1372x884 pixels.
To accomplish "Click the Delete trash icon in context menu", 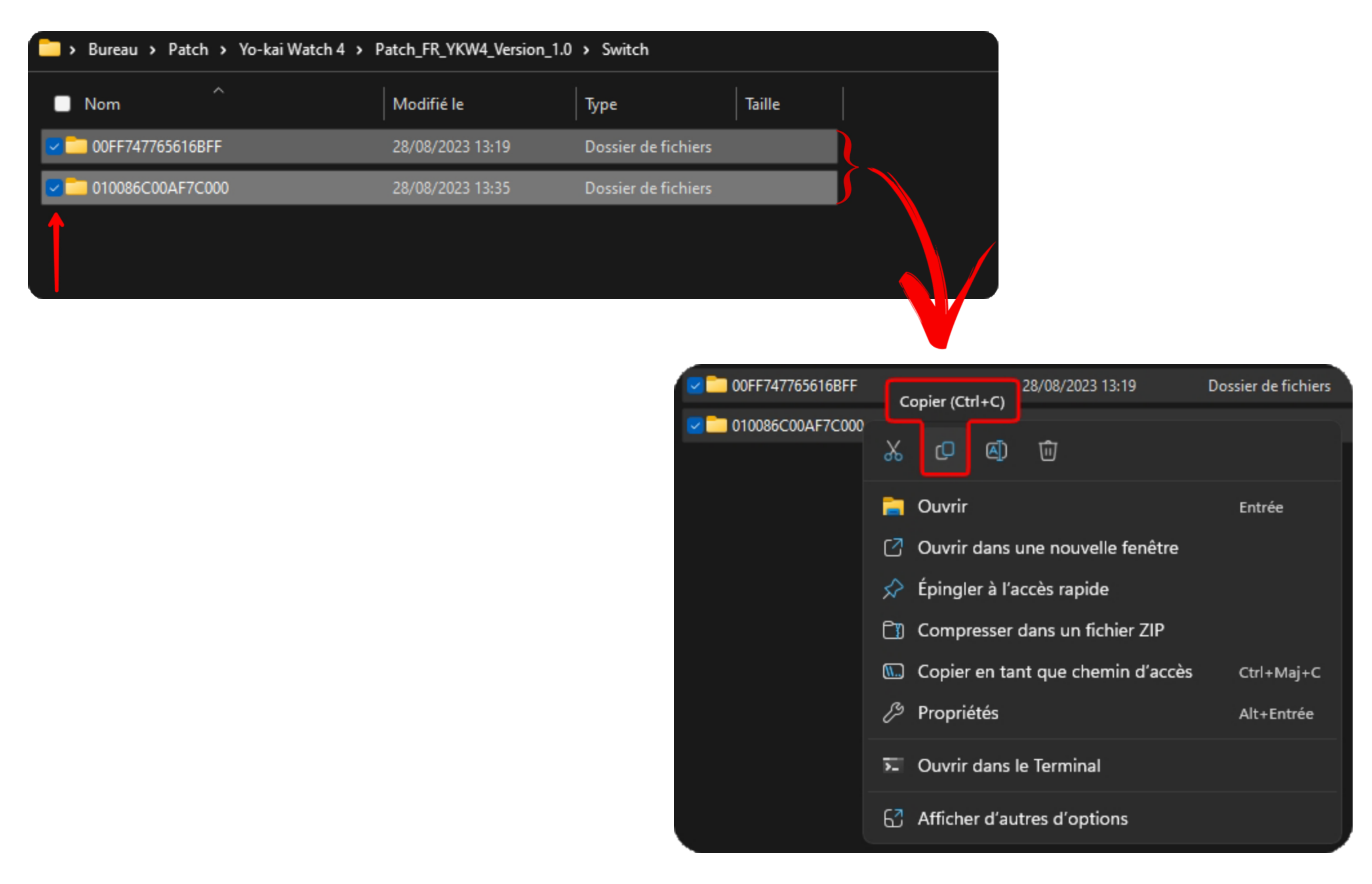I will tap(1048, 451).
